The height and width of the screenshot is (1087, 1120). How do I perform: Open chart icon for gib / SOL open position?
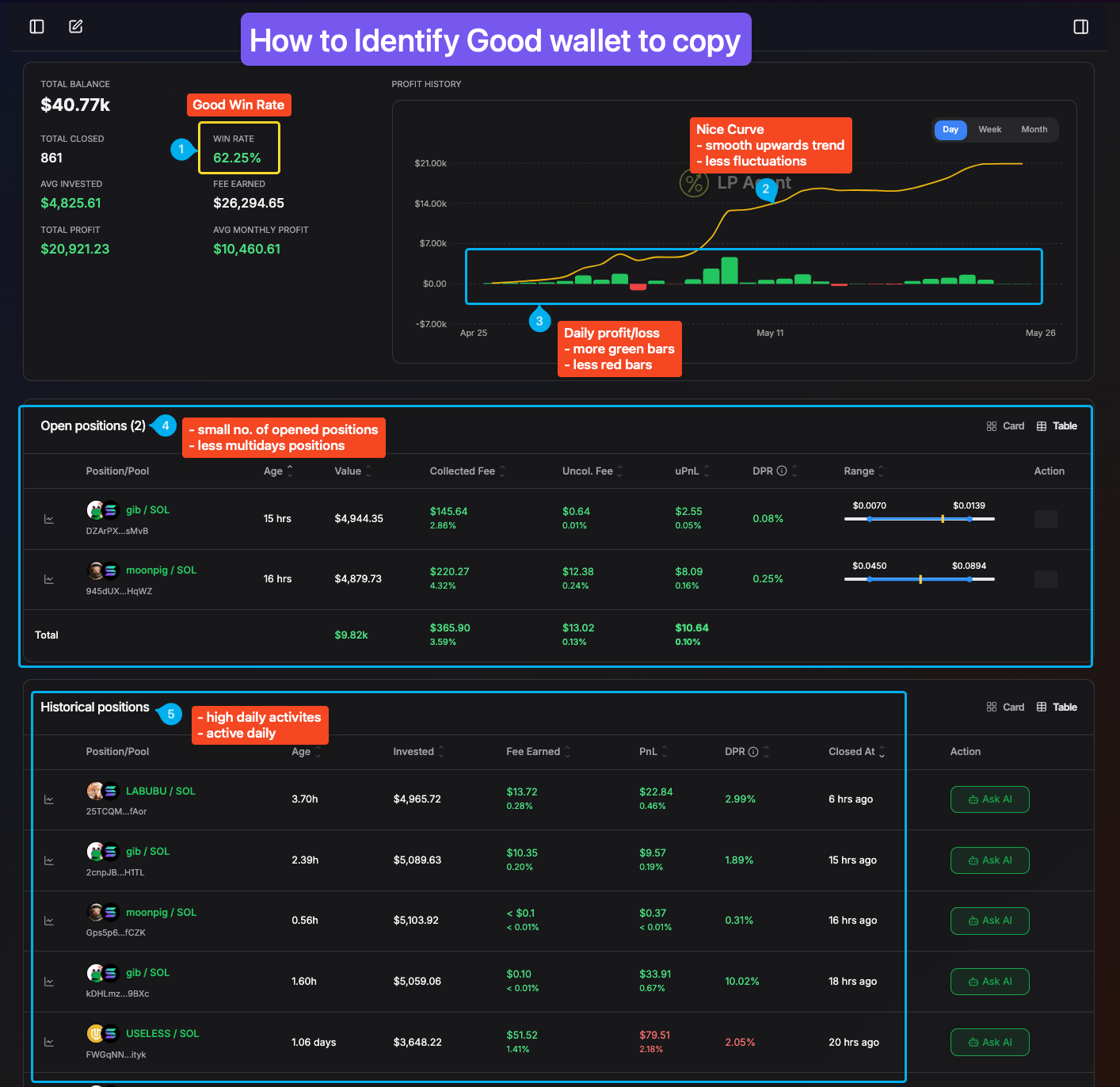coord(49,520)
